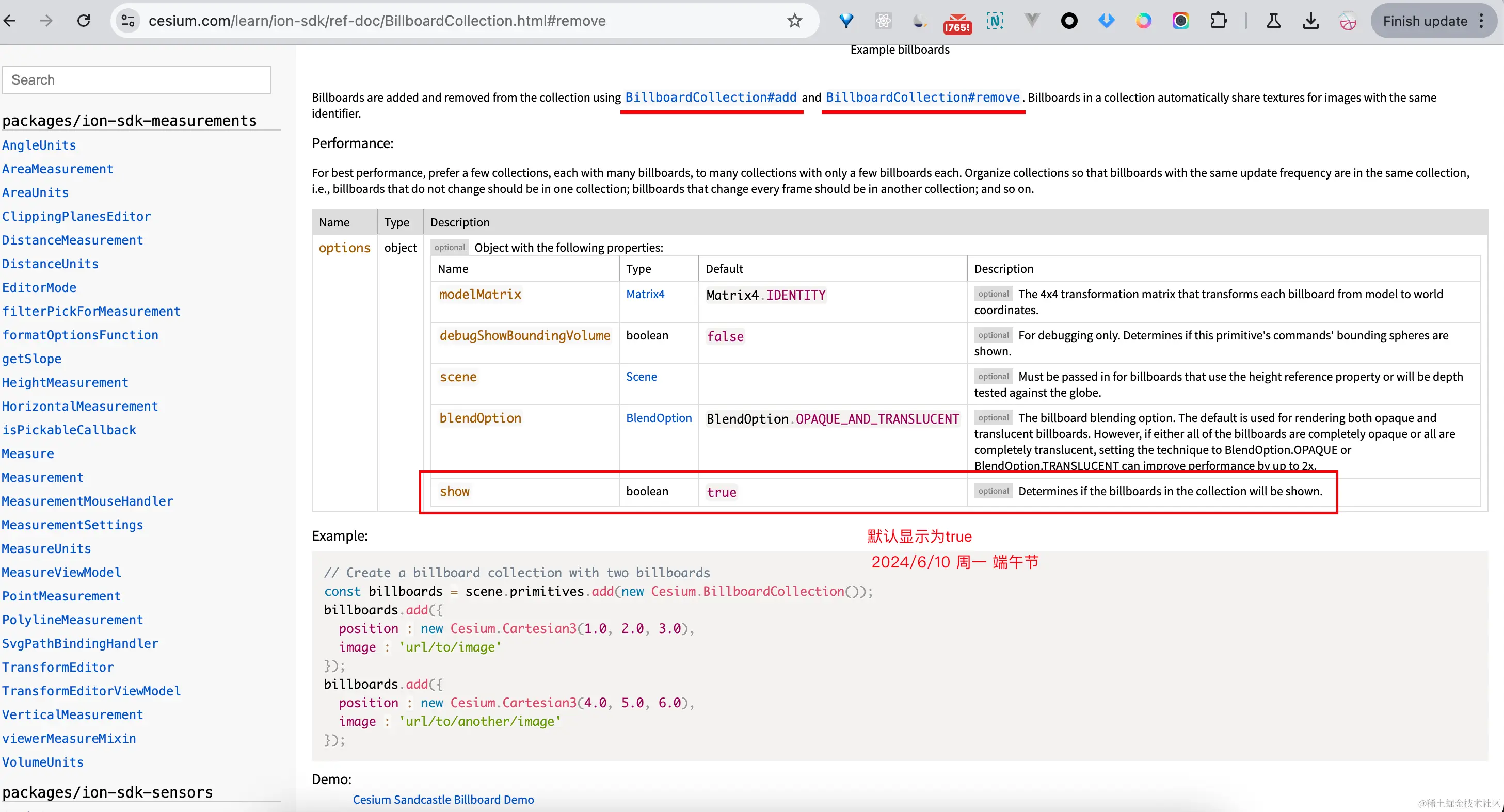Image resolution: width=1504 pixels, height=812 pixels.
Task: Open the Notion Web Clipper extension
Action: [994, 21]
